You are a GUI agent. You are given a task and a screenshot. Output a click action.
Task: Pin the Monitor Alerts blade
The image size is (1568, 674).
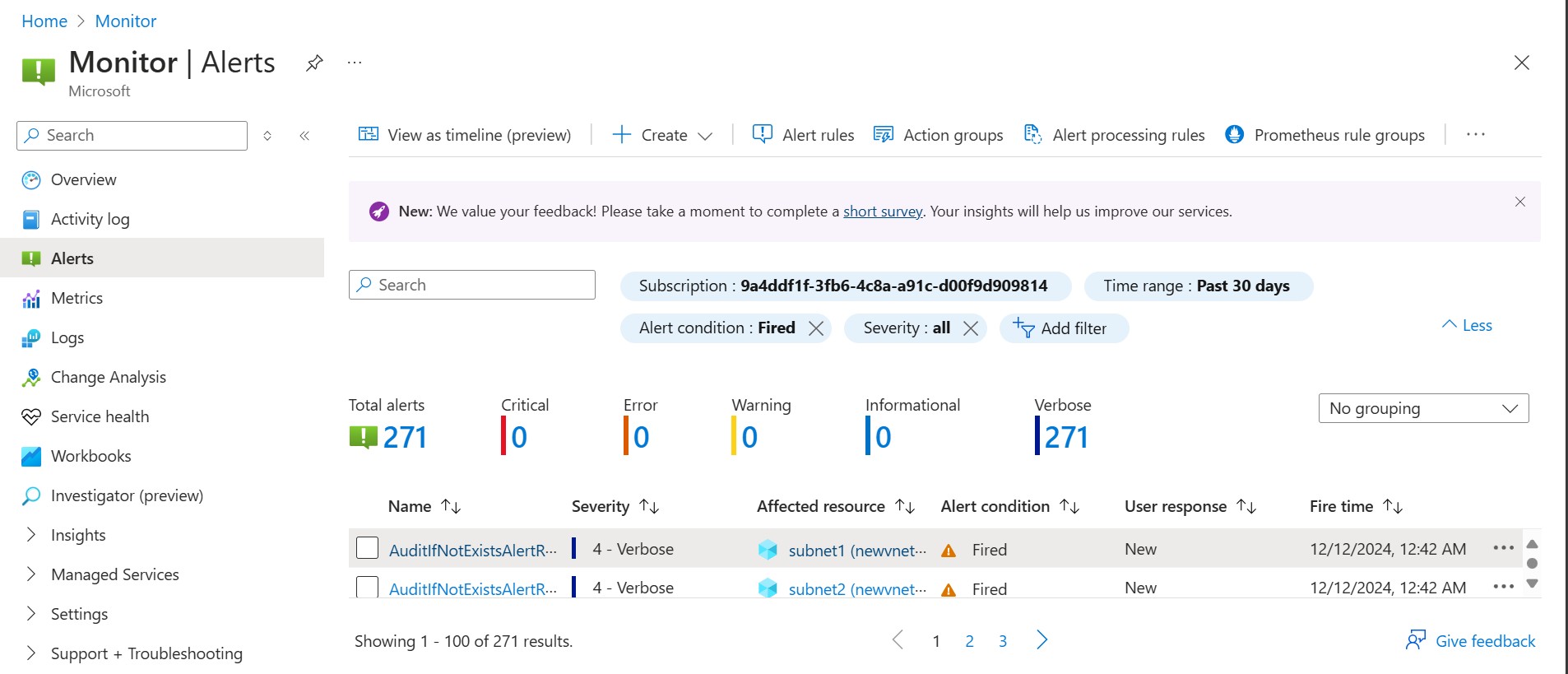point(314,63)
